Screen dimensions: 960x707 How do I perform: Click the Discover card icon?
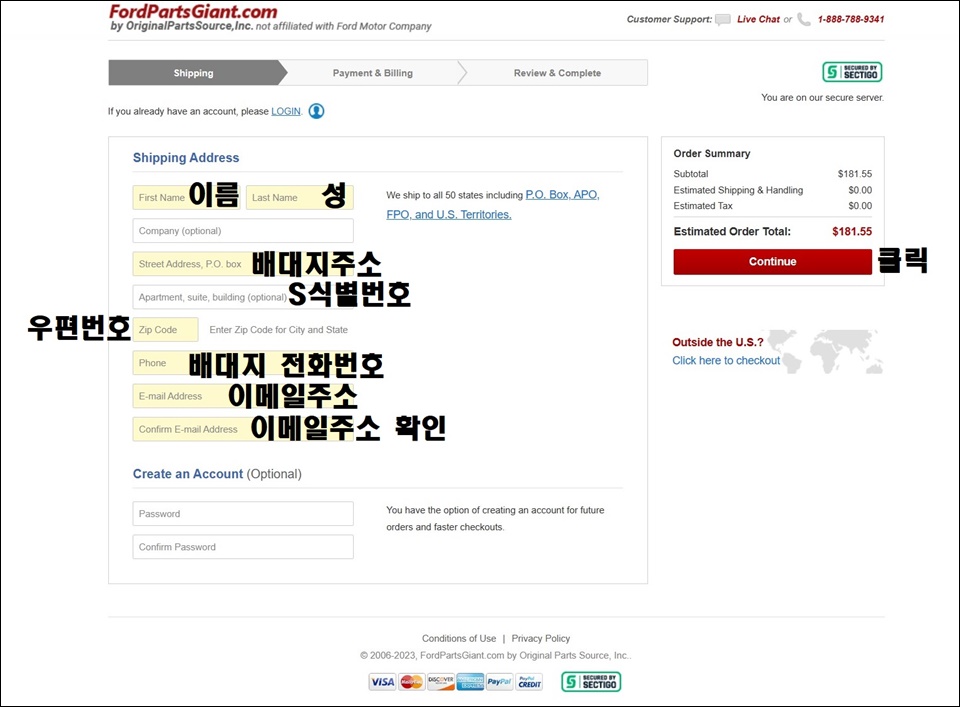coord(441,682)
